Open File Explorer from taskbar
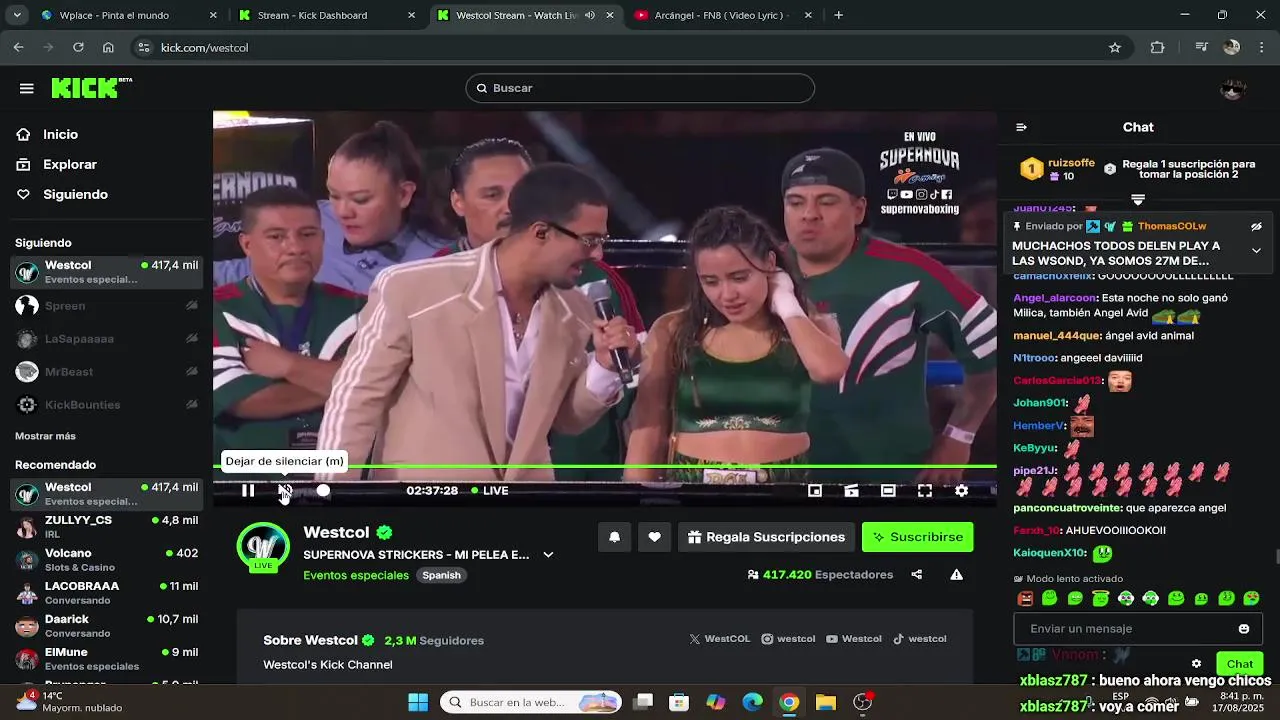This screenshot has width=1280, height=720. tap(826, 702)
